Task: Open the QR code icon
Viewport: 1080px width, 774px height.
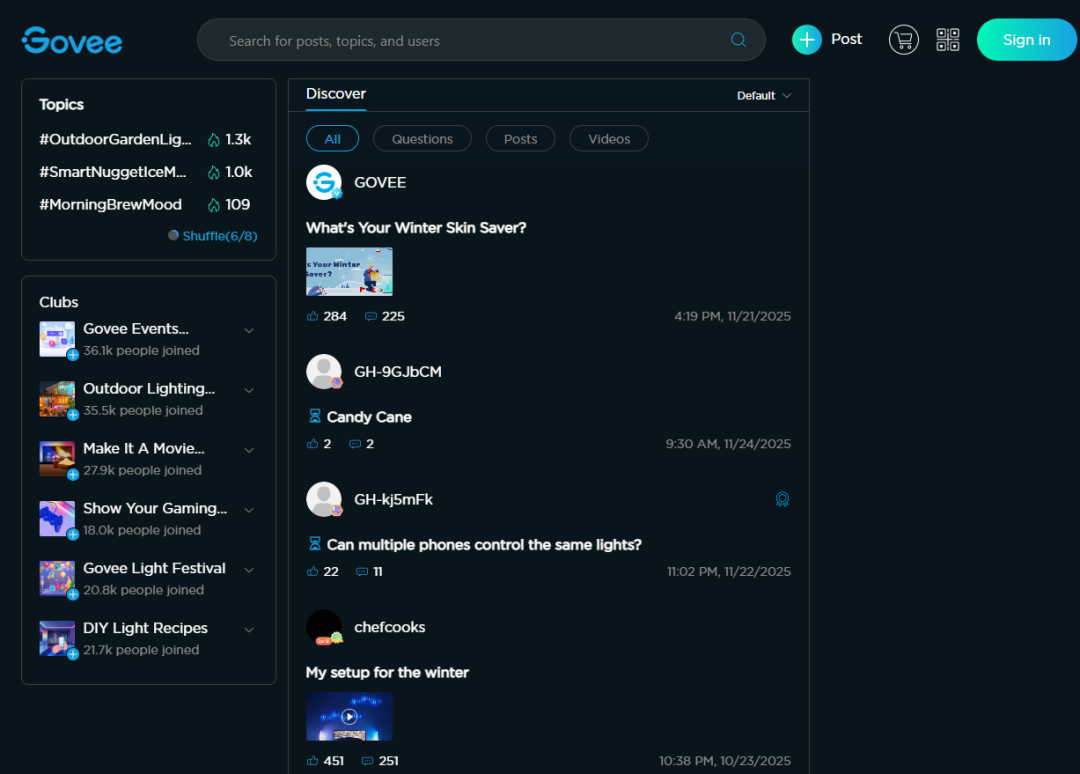Action: (947, 40)
